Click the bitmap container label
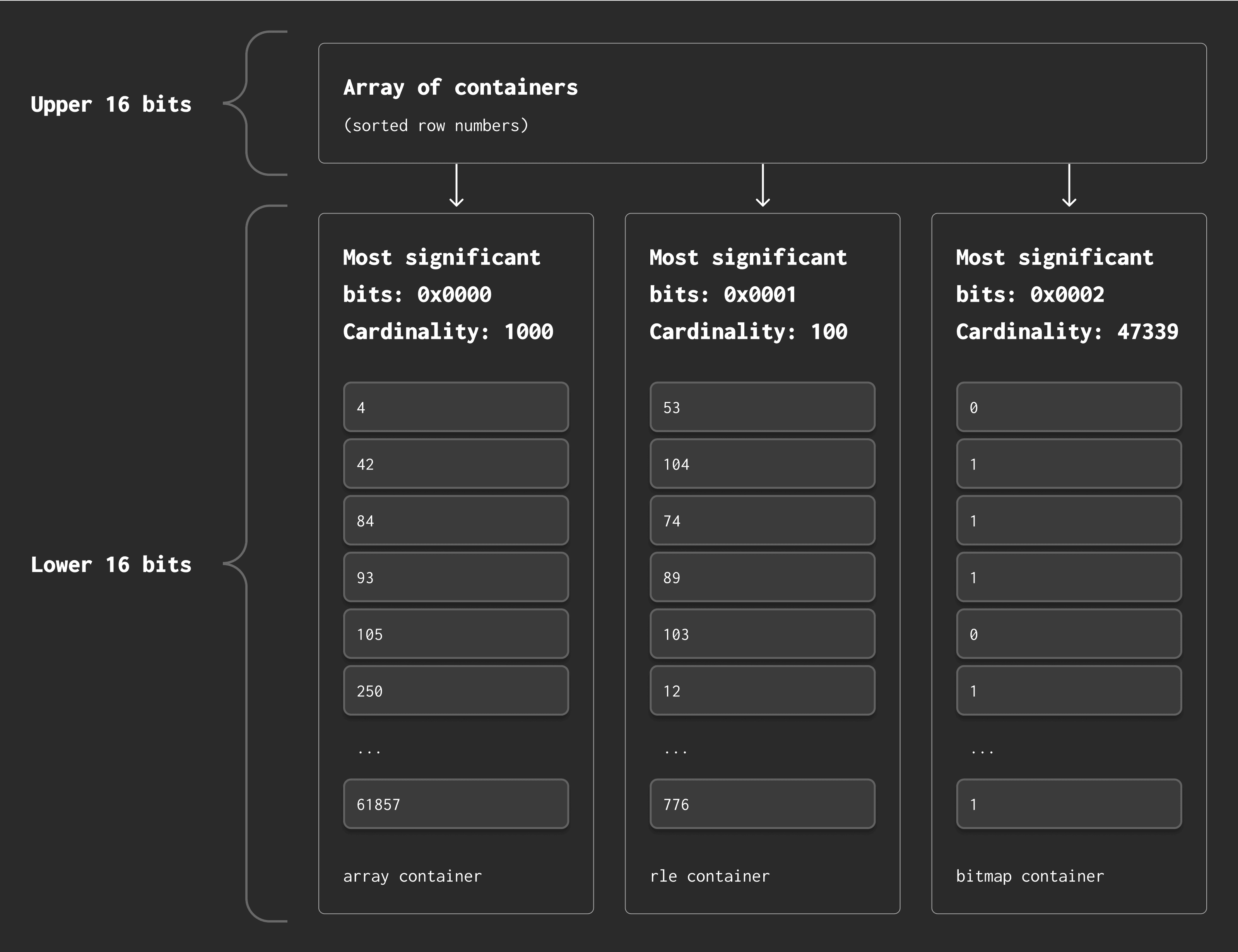Image resolution: width=1238 pixels, height=952 pixels. pyautogui.click(x=1029, y=876)
